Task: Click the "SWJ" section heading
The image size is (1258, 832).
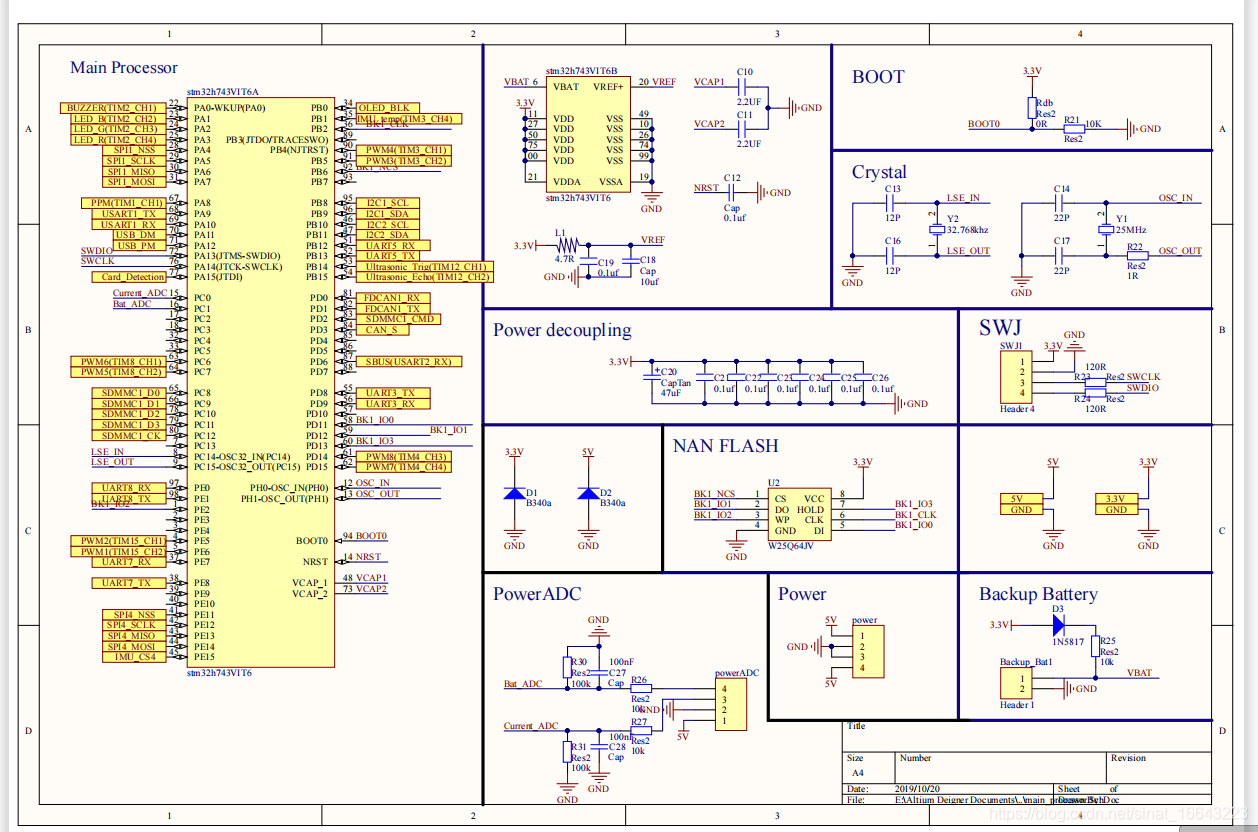Action: coord(1000,328)
